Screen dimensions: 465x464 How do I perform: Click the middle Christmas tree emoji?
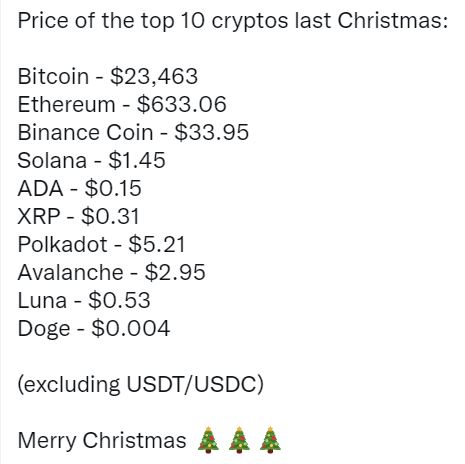click(x=239, y=440)
